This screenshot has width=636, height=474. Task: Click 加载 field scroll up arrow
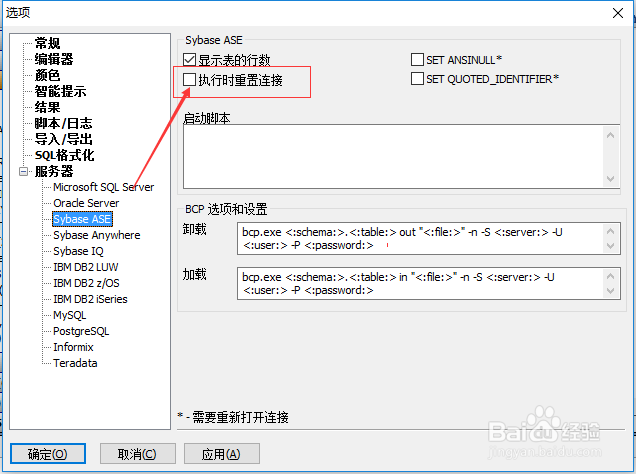tap(611, 276)
